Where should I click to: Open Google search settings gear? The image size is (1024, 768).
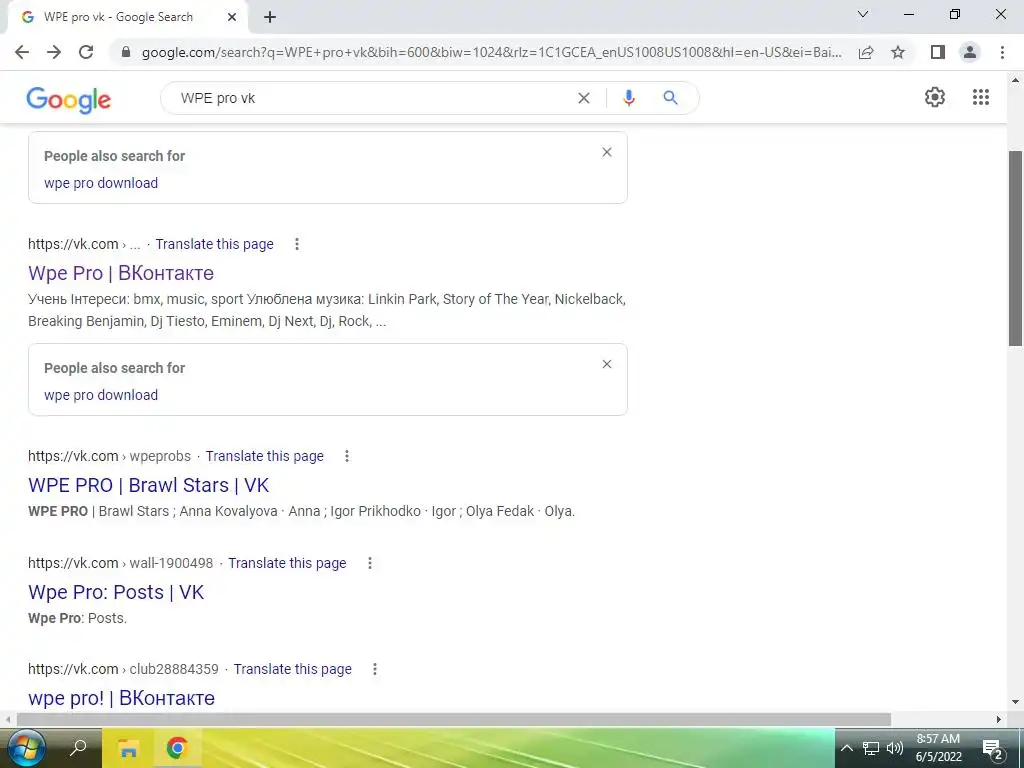pos(935,97)
